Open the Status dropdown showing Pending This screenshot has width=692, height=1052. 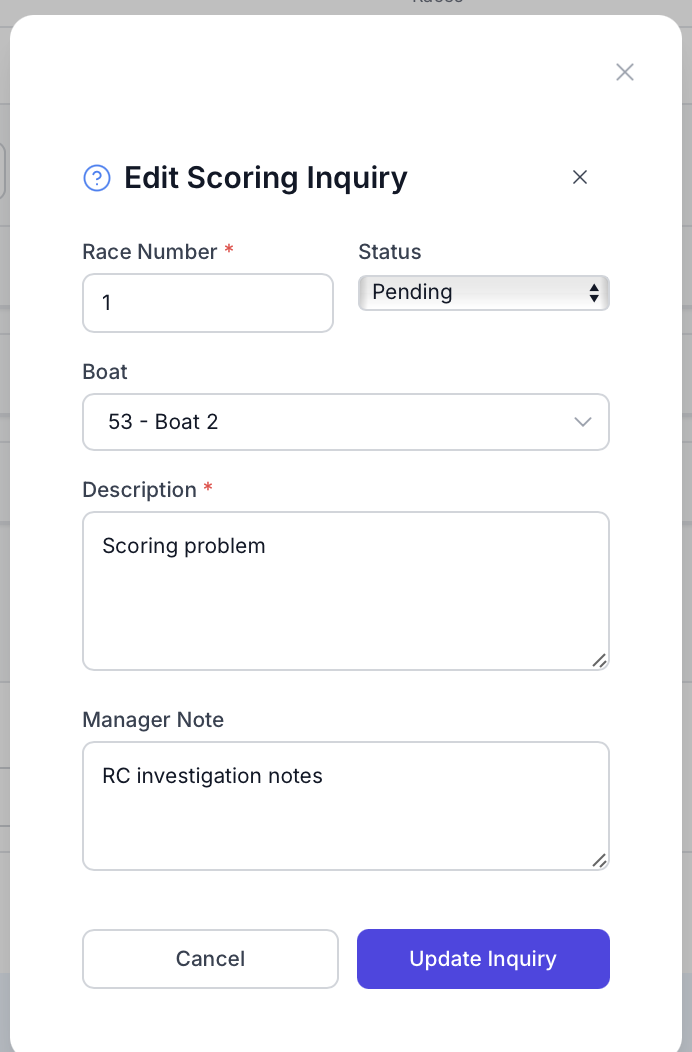pos(470,292)
